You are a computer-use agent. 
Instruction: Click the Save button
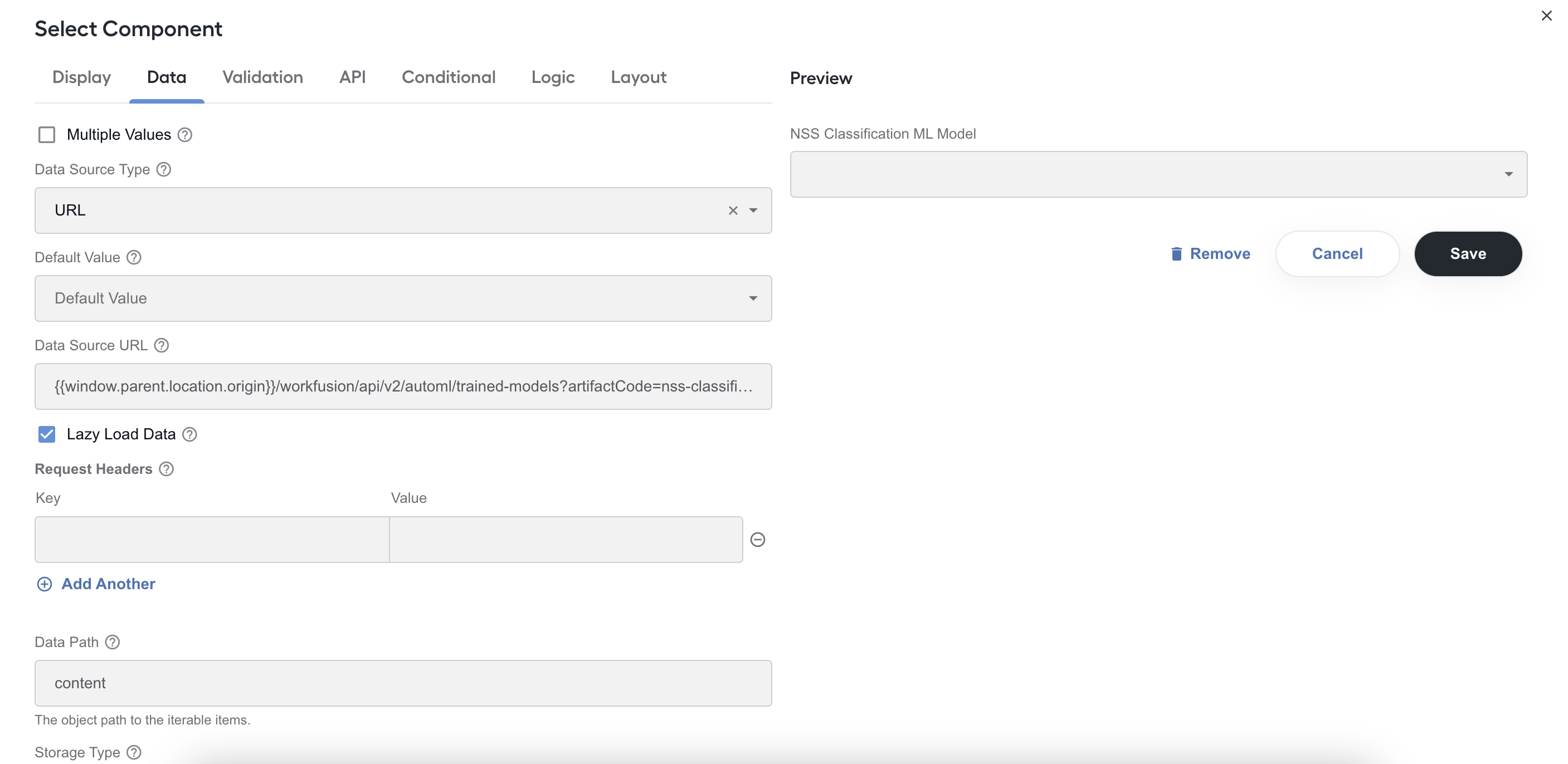click(1468, 254)
